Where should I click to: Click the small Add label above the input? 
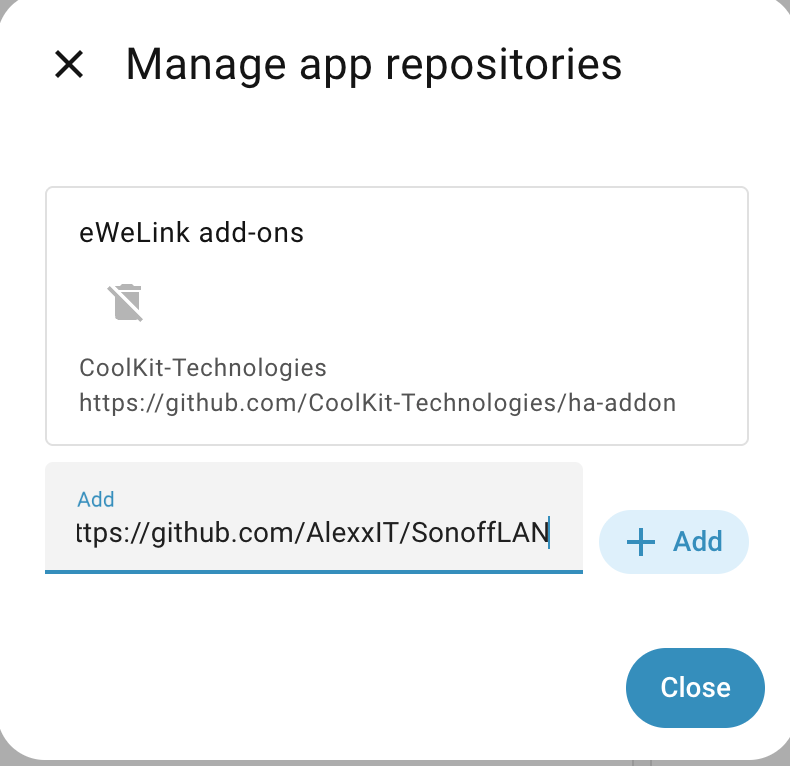pos(96,499)
